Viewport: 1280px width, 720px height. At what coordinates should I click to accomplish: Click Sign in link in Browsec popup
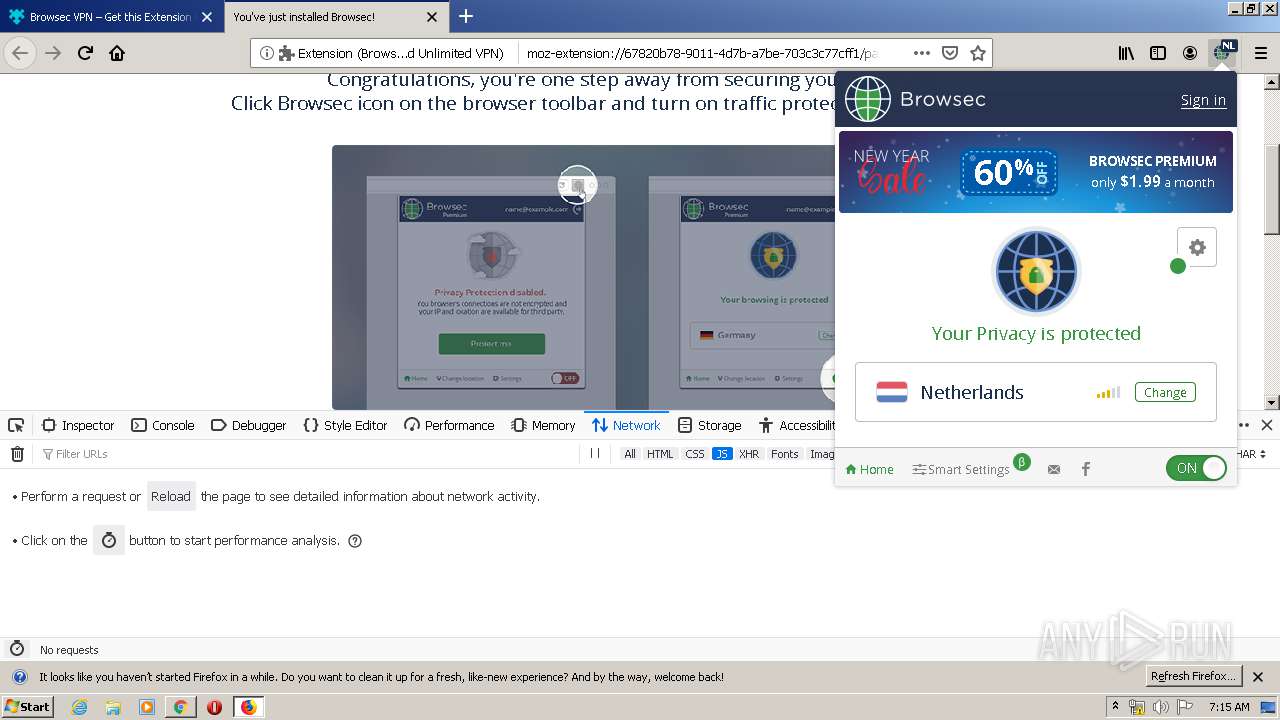1203,99
